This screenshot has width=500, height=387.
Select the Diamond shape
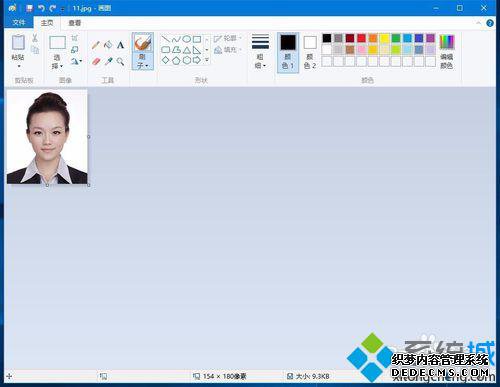[x=166, y=60]
